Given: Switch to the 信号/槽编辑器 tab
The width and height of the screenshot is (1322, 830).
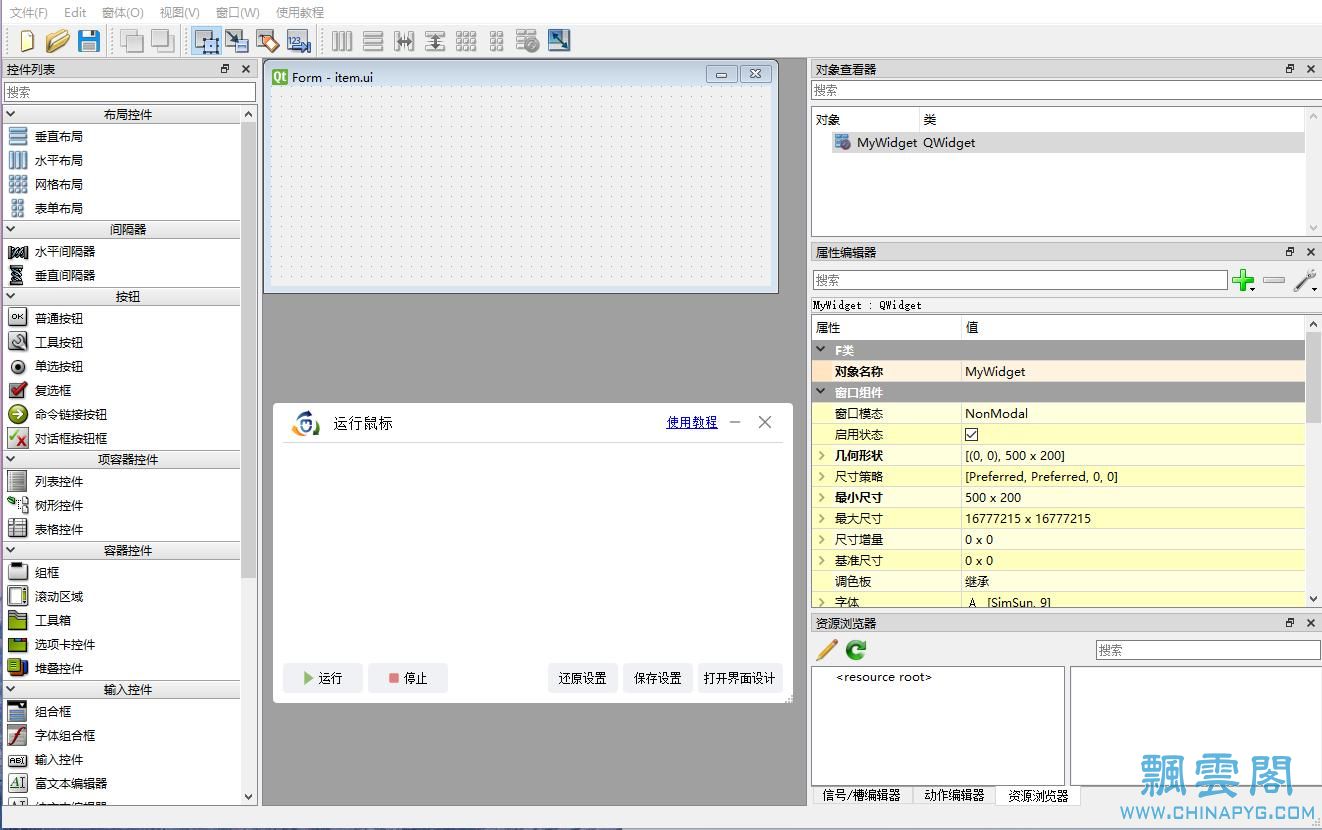Looking at the screenshot, I should 861,795.
